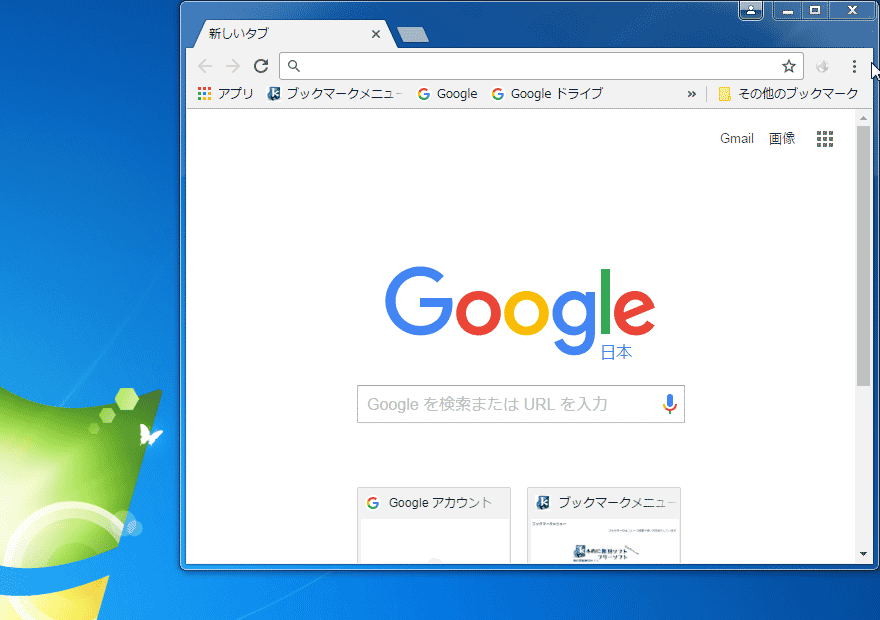This screenshot has width=880, height=620.
Task: Click the Chrome profile user button
Action: click(x=751, y=10)
